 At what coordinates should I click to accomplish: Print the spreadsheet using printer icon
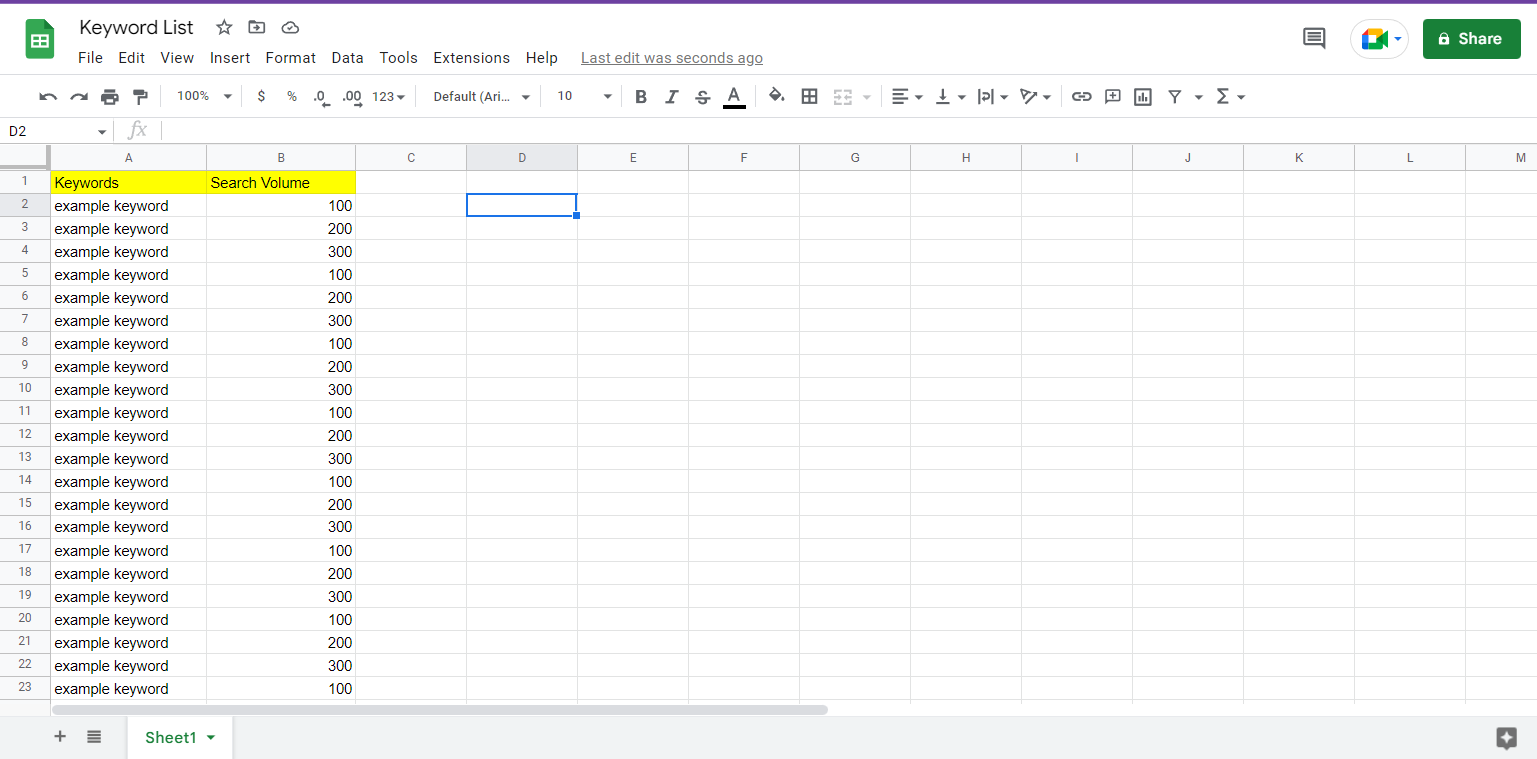click(x=110, y=97)
